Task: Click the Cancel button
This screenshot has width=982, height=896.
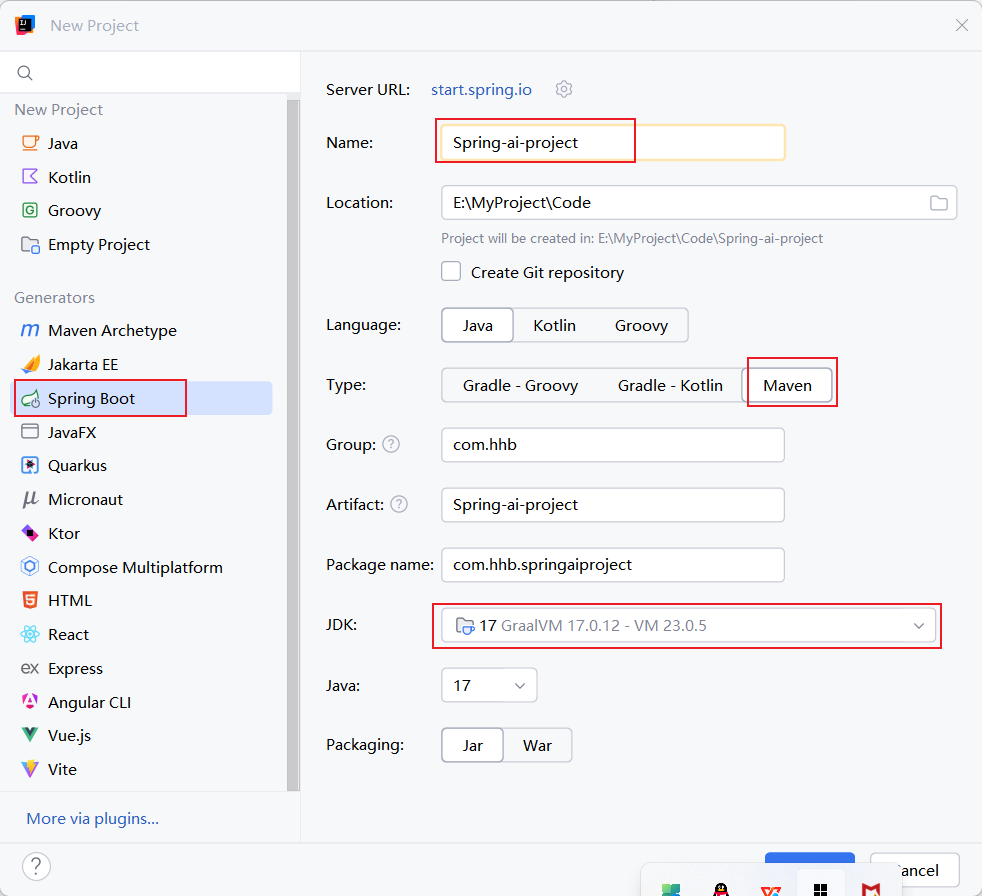Action: coord(930,870)
